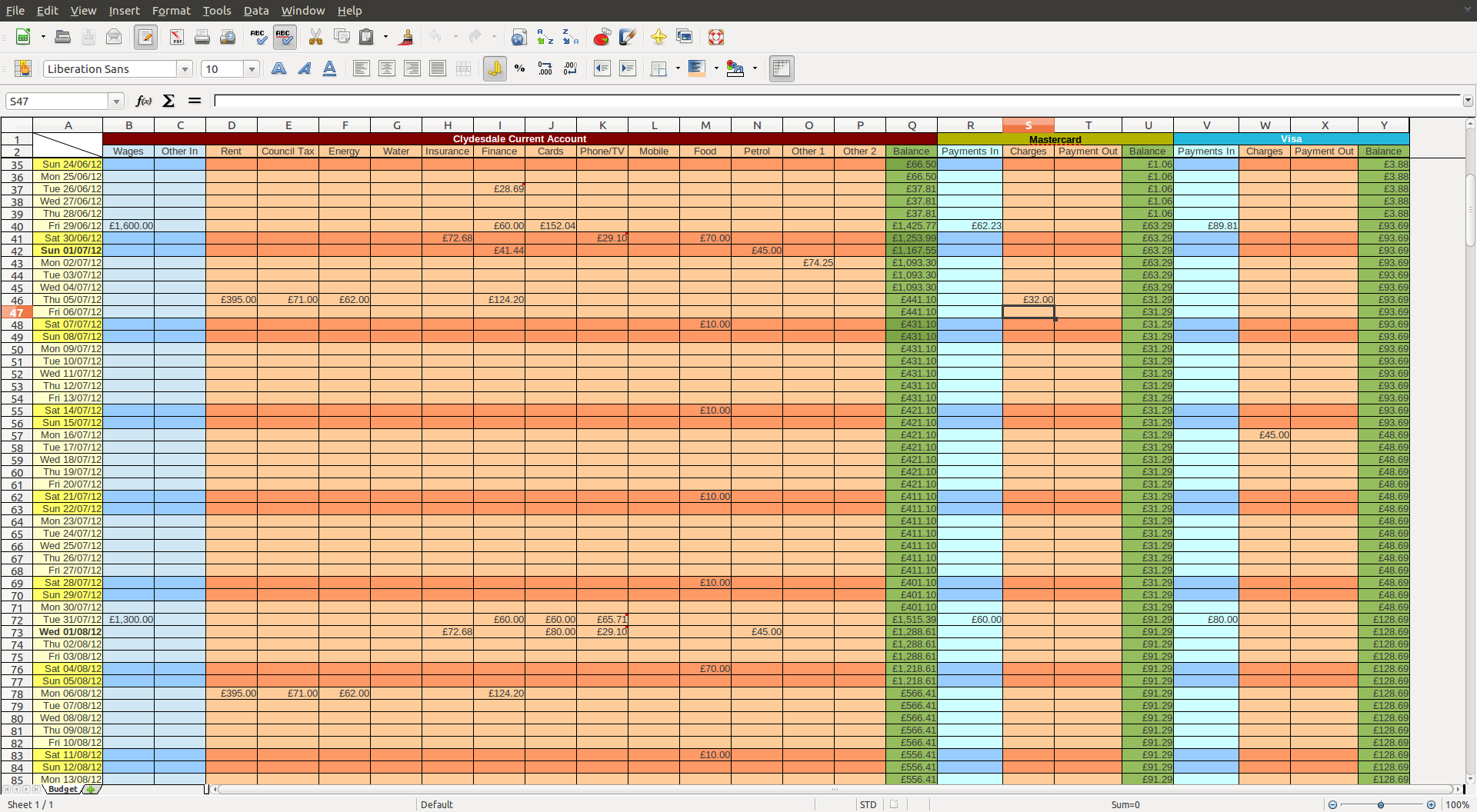1477x812 pixels.
Task: Open the Background Color dropdown arrow
Action: [x=716, y=68]
